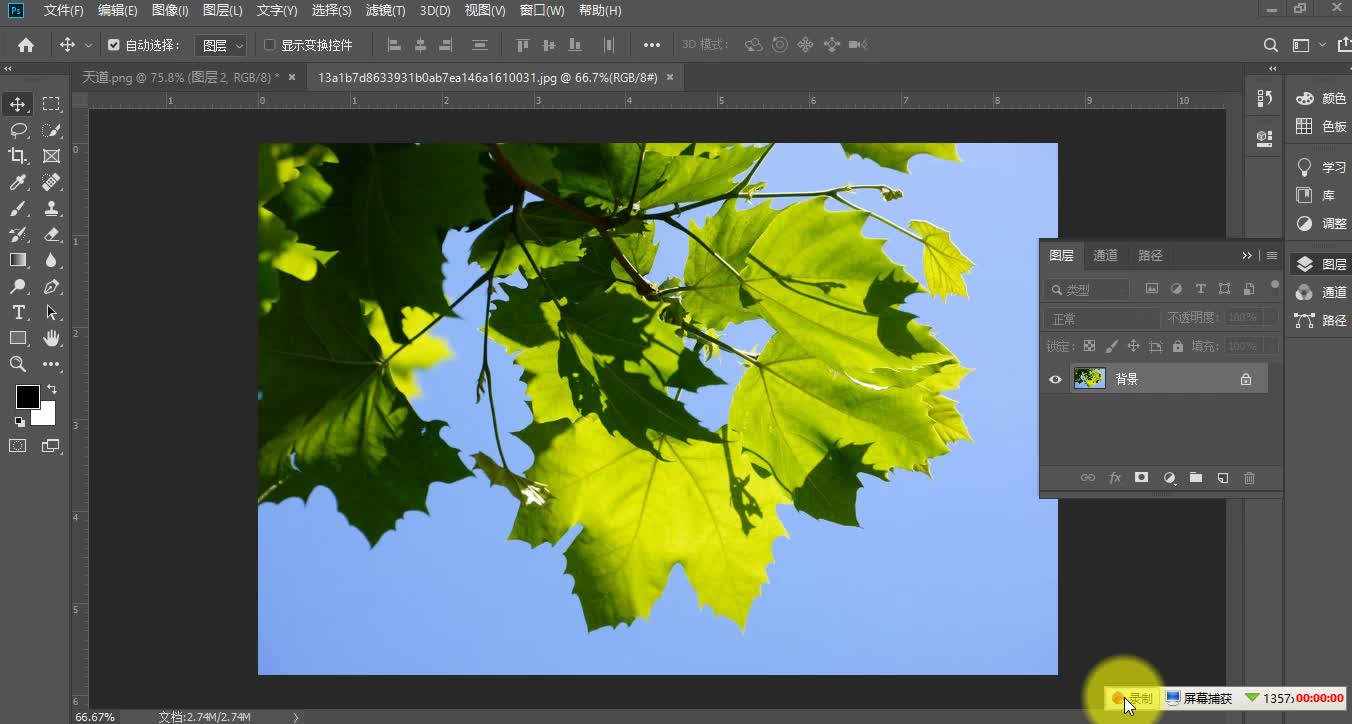Select the Move tool
Image resolution: width=1352 pixels, height=724 pixels.
tap(18, 104)
